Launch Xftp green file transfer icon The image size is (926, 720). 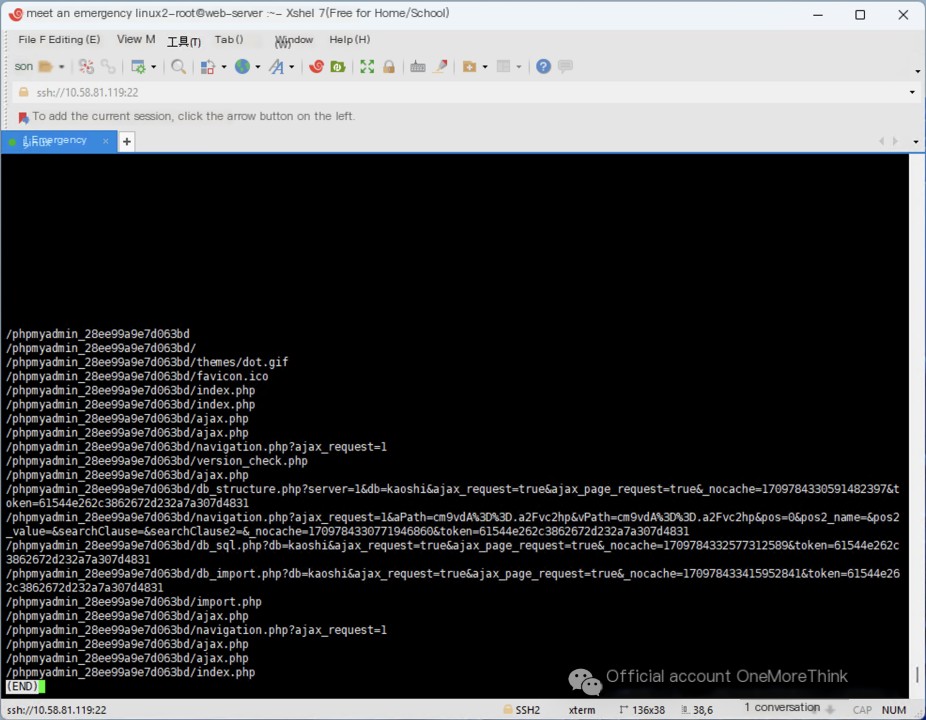pyautogui.click(x=338, y=67)
